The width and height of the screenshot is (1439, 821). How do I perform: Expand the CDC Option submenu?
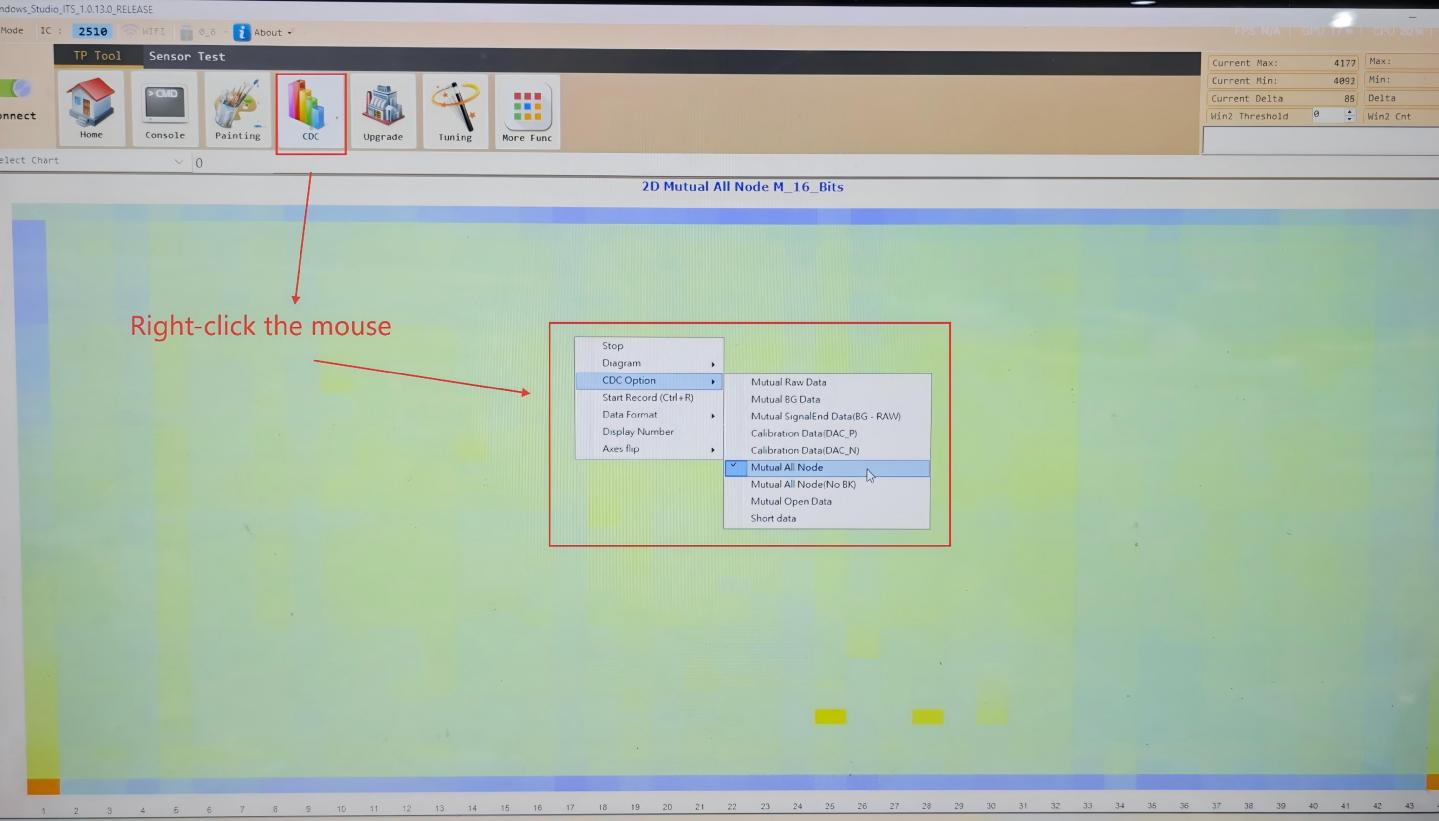coord(649,381)
